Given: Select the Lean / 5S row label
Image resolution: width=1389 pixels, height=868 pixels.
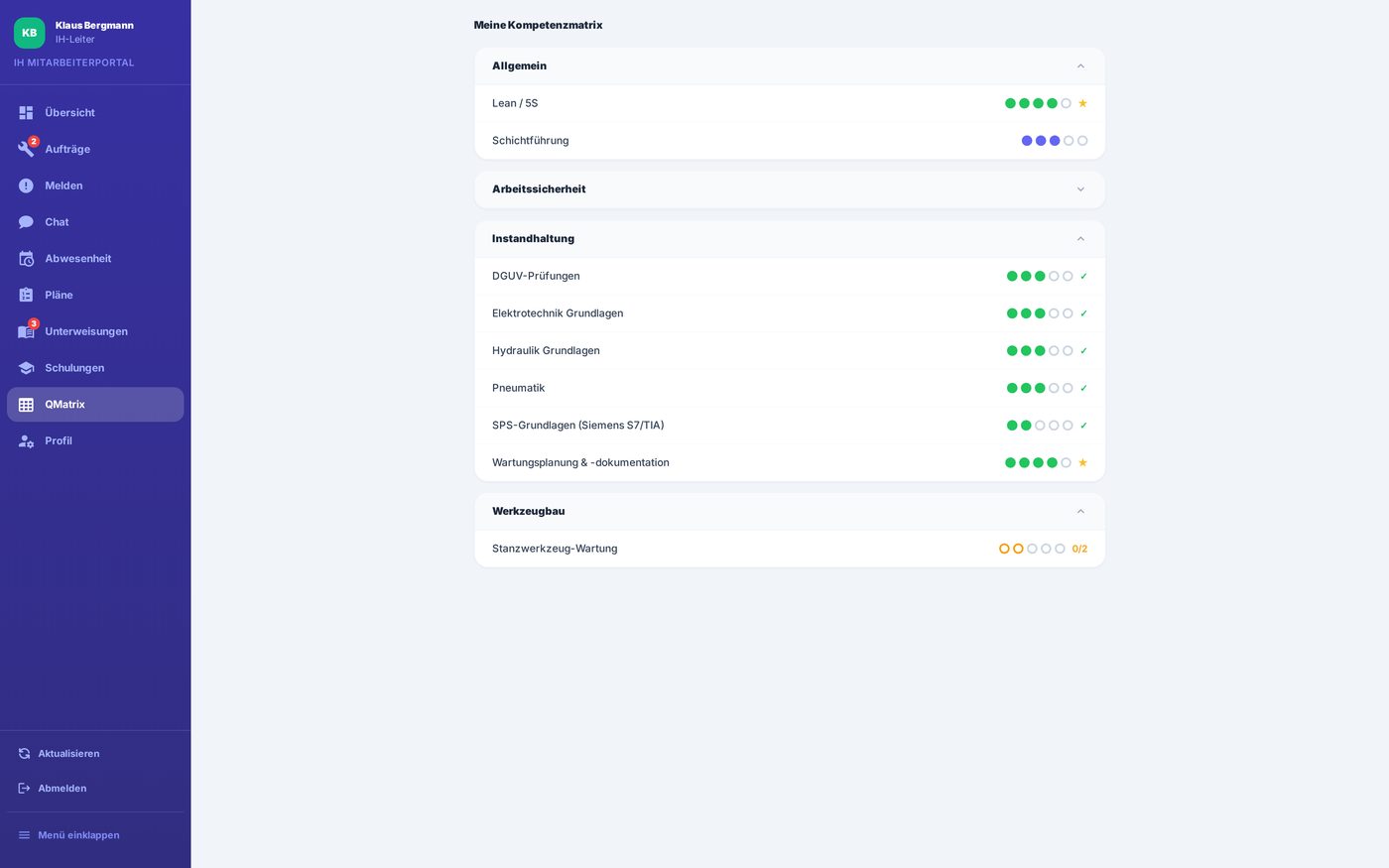Looking at the screenshot, I should tap(515, 103).
